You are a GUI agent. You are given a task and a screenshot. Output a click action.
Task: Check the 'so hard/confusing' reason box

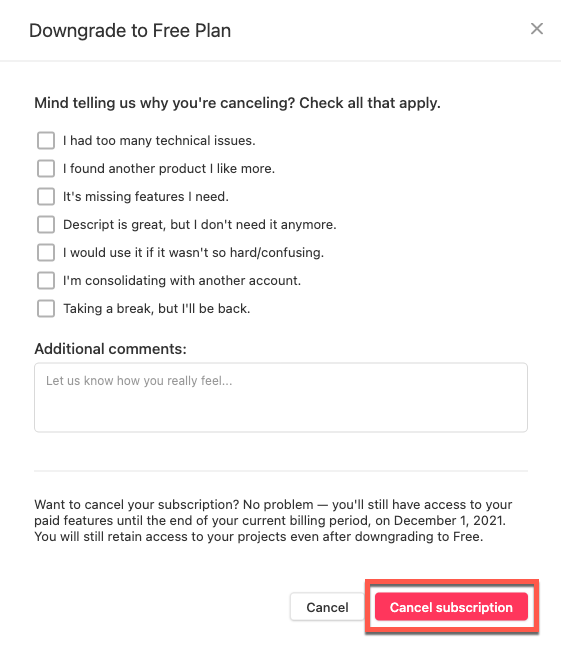coord(46,252)
